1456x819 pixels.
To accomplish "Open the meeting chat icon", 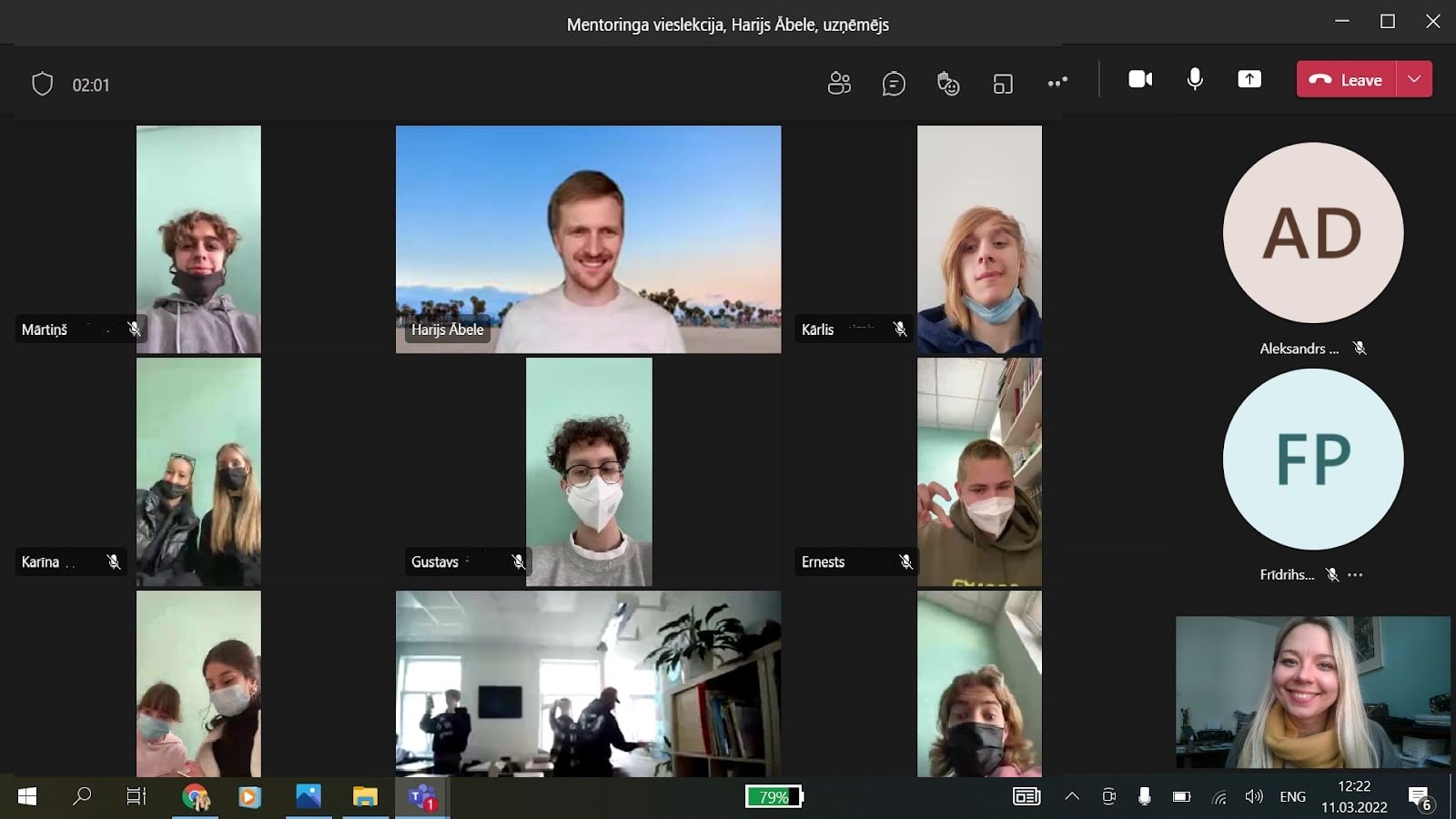I will [894, 84].
